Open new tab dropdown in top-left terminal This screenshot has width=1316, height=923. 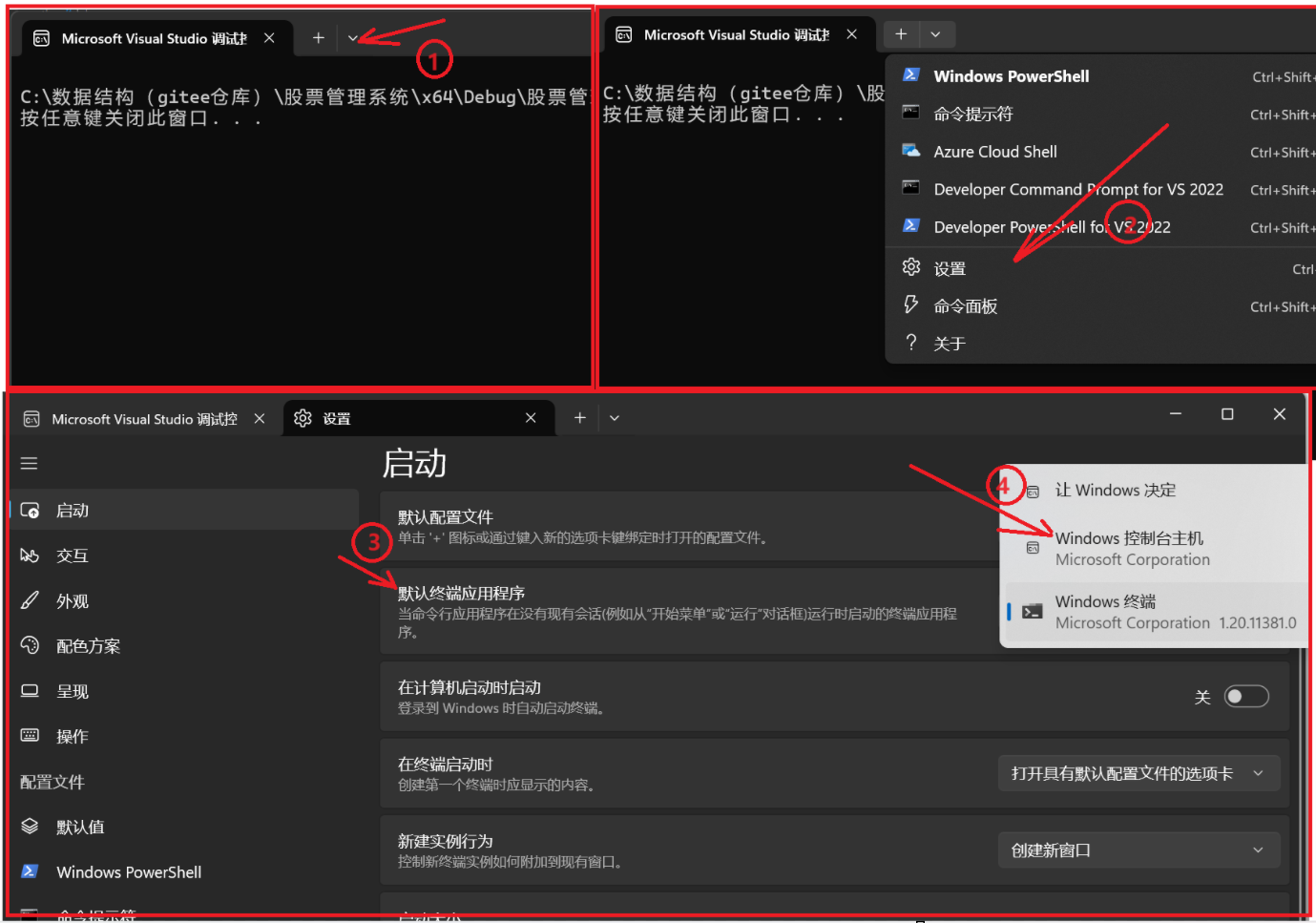point(352,38)
